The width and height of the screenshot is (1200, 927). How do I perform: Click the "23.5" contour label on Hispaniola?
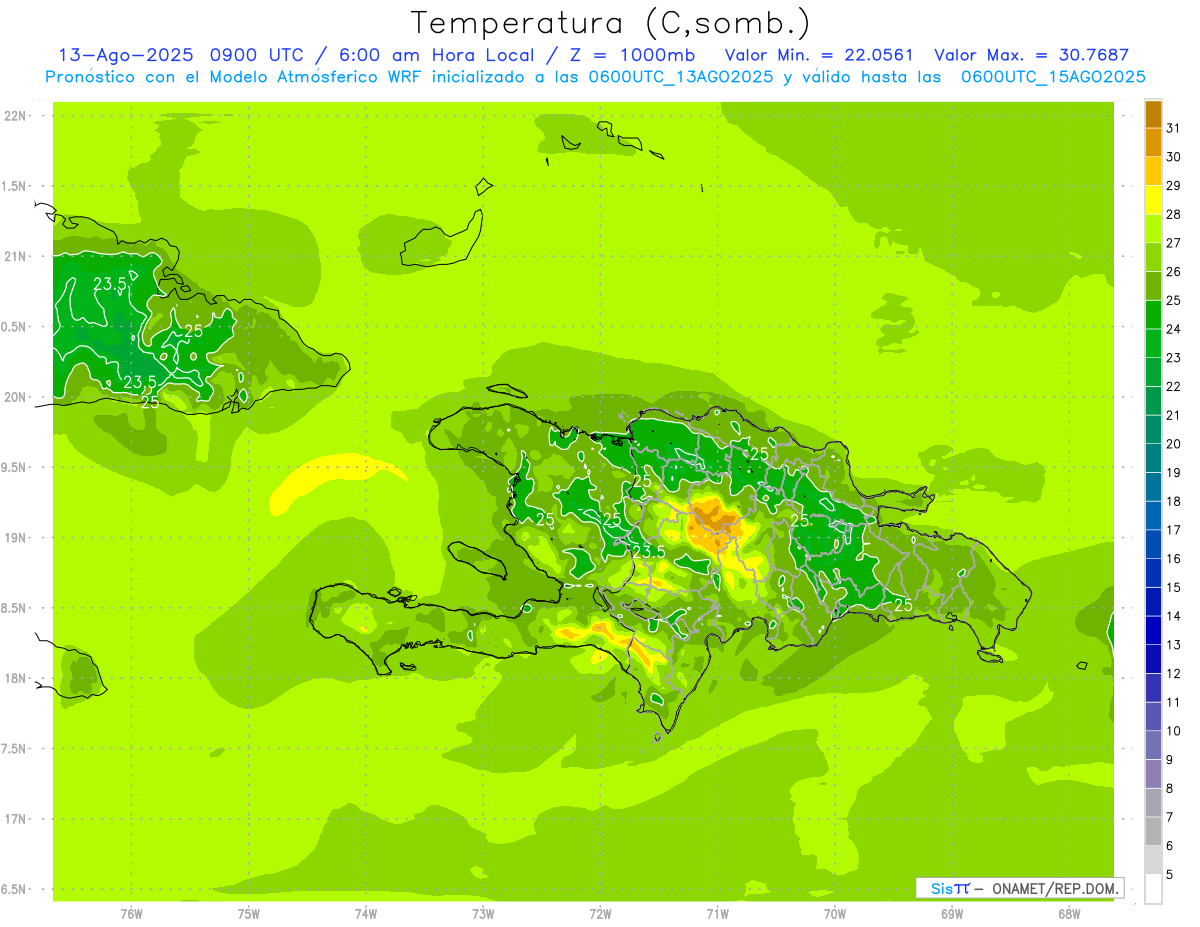pos(649,552)
